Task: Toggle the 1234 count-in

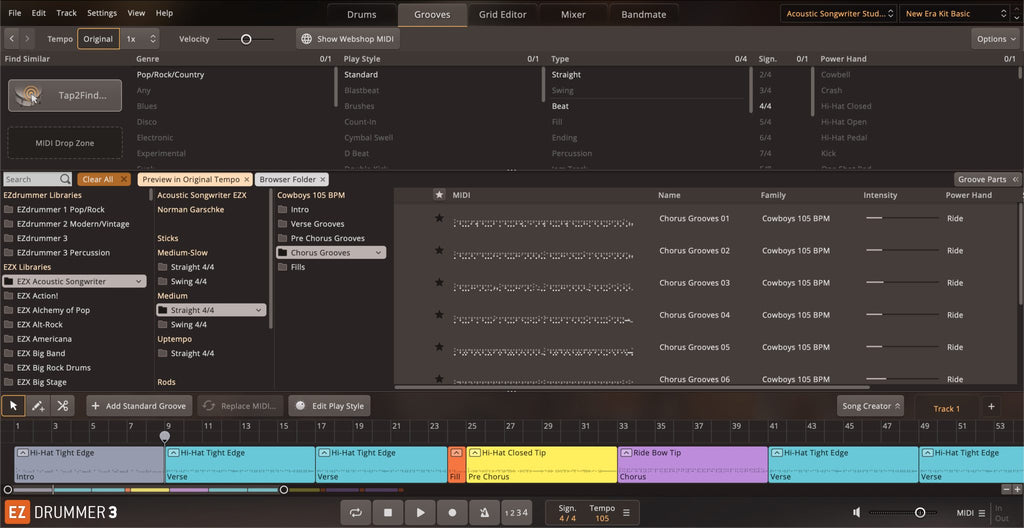Action: point(516,513)
